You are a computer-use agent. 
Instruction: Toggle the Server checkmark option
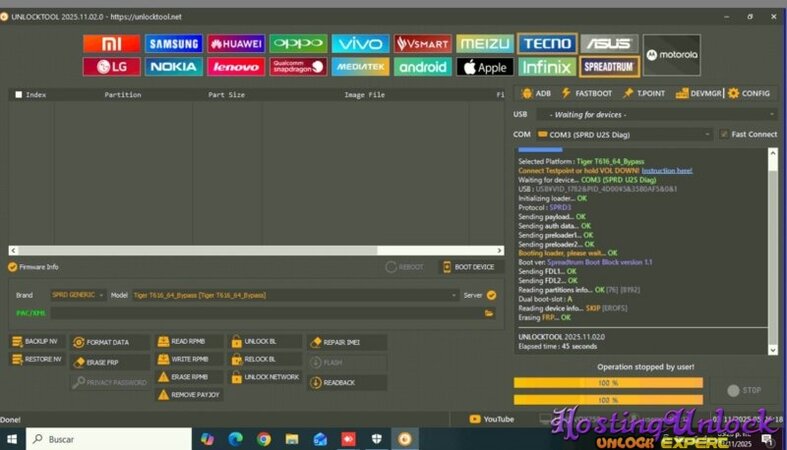[x=490, y=295]
